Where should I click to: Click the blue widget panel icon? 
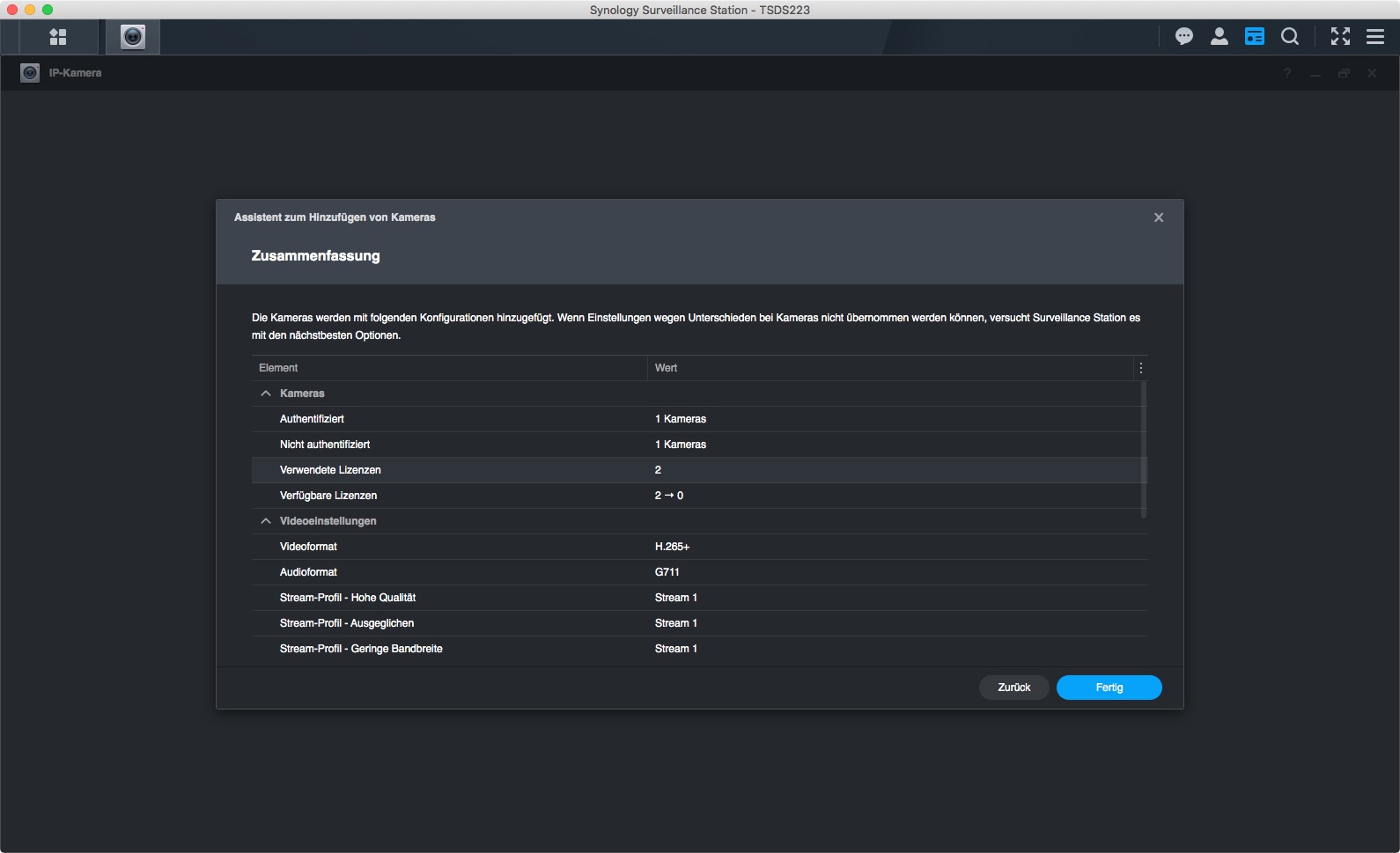[1254, 36]
